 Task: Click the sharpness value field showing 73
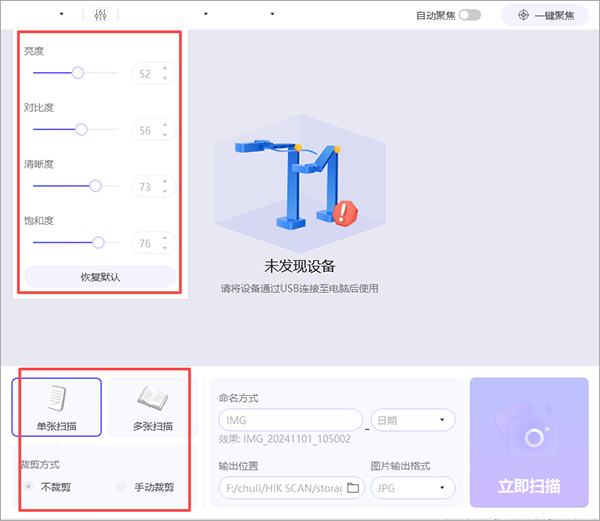[x=154, y=186]
